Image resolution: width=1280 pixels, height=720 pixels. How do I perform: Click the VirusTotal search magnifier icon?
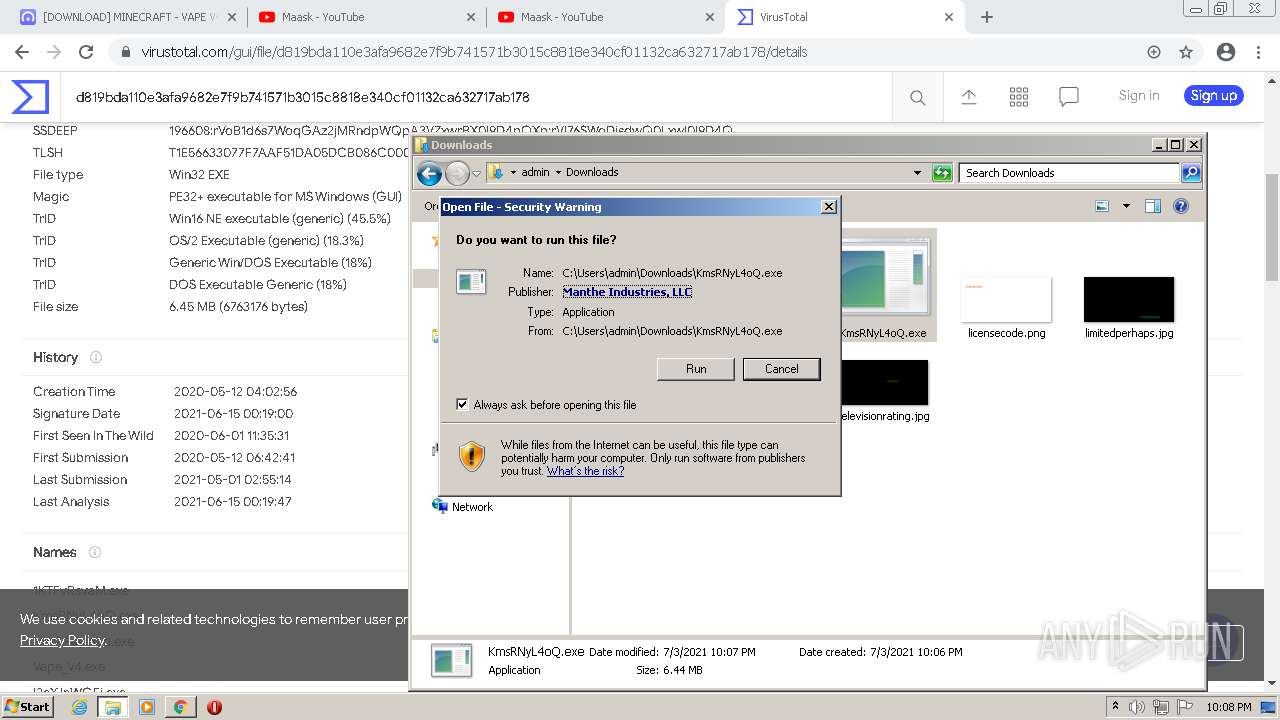(x=917, y=97)
